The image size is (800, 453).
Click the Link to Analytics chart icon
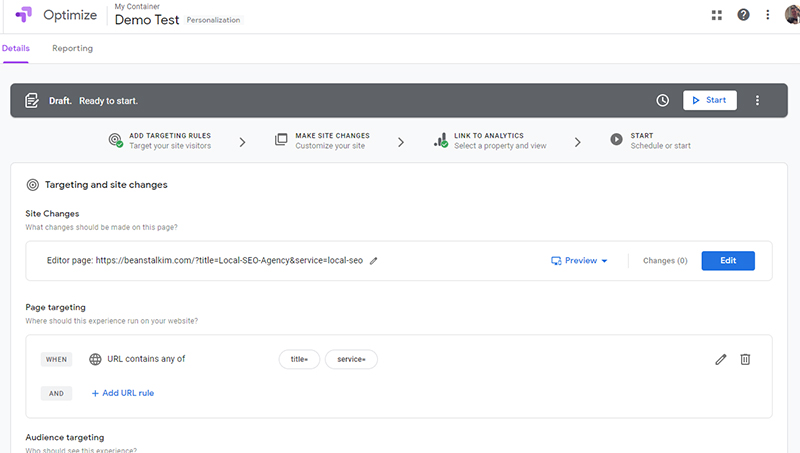(441, 140)
